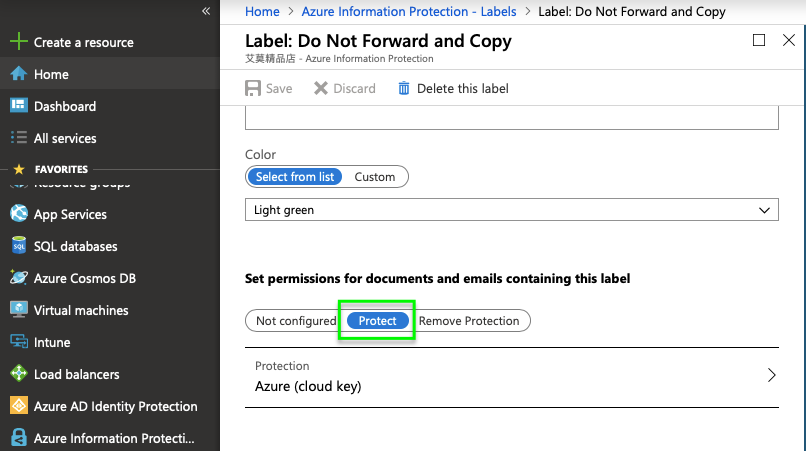Select the Protect permission option
Viewport: 806px width, 451px height.
coord(377,321)
